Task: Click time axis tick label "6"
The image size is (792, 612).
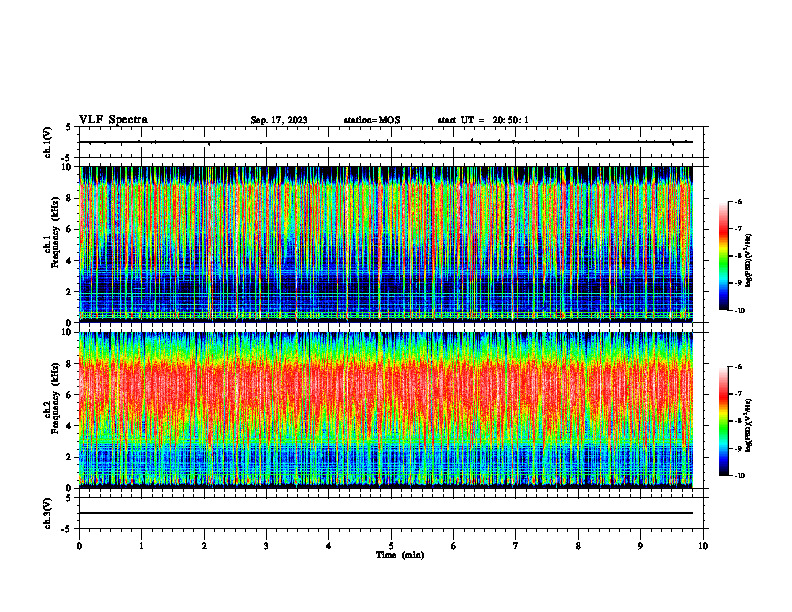Action: click(x=454, y=546)
